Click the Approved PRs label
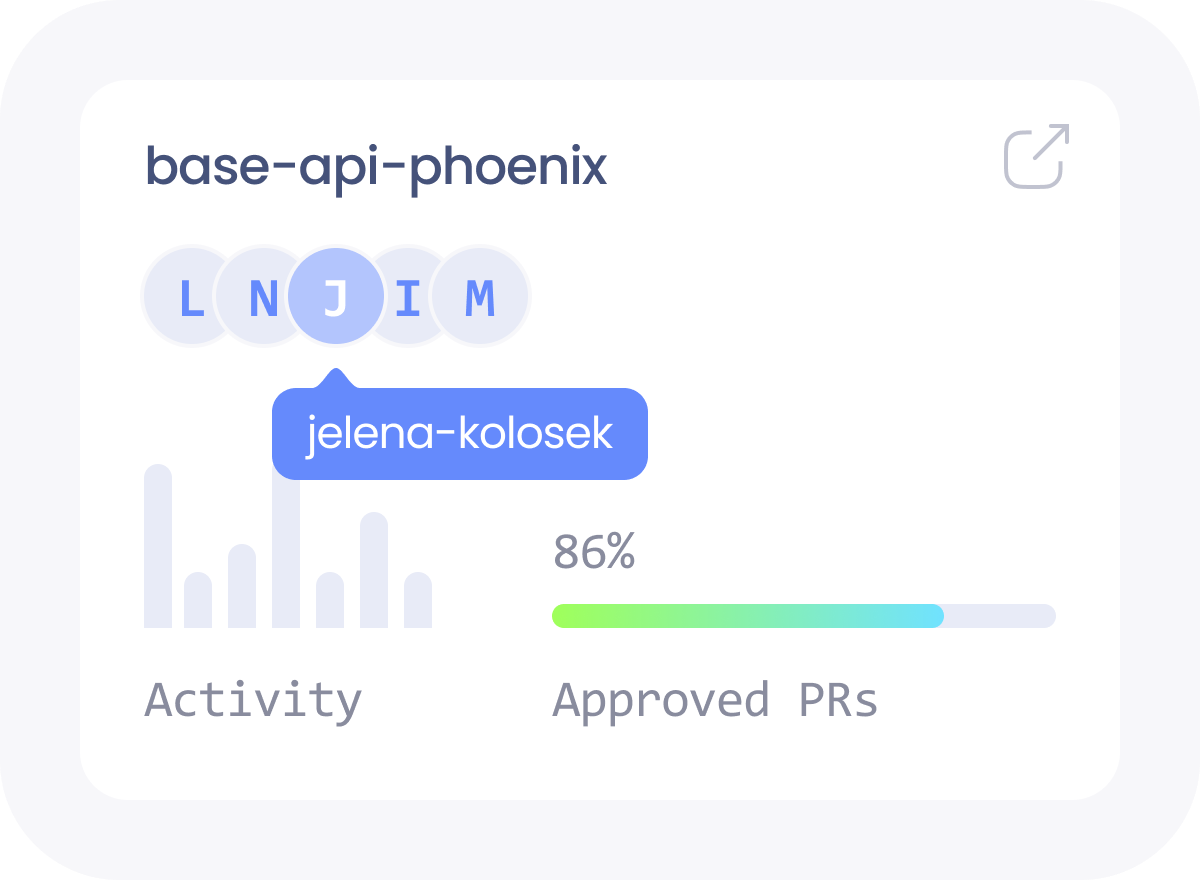Screen dimensions: 1200x880 [x=715, y=699]
